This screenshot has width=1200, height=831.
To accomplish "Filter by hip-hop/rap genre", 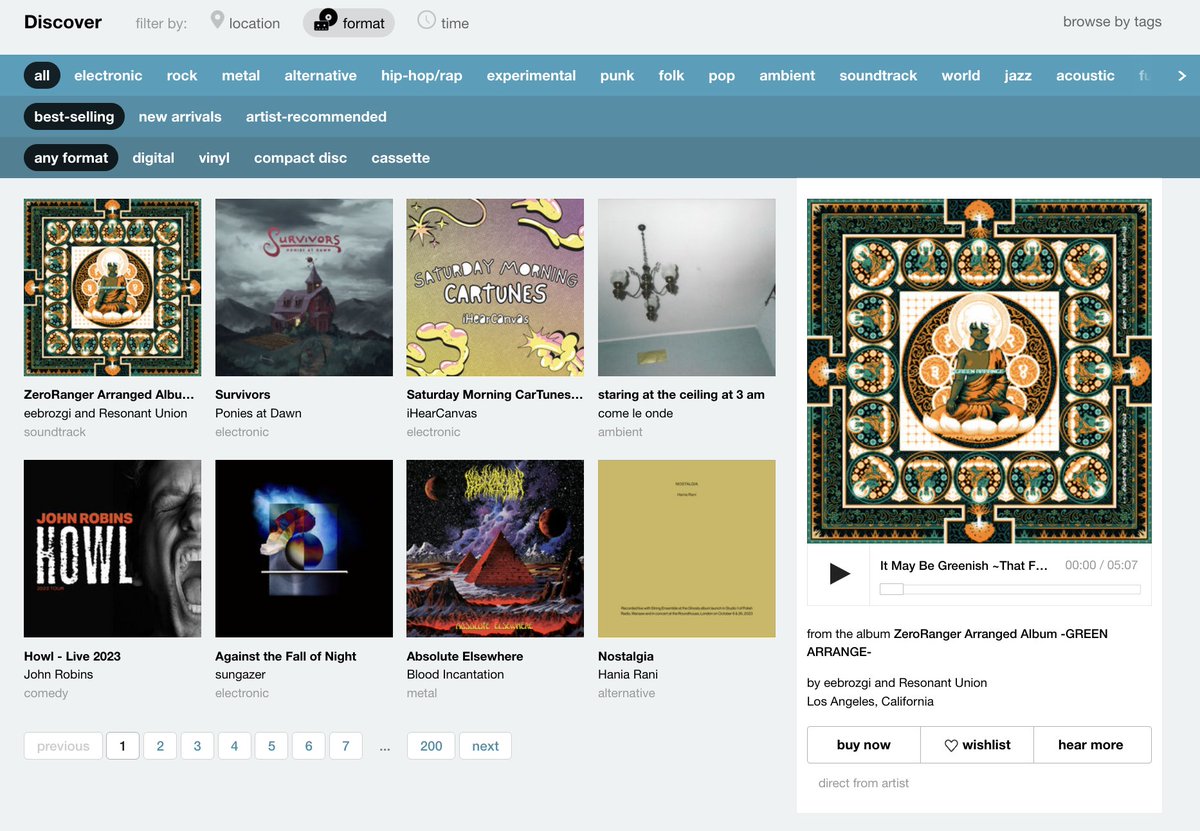I will coord(422,75).
